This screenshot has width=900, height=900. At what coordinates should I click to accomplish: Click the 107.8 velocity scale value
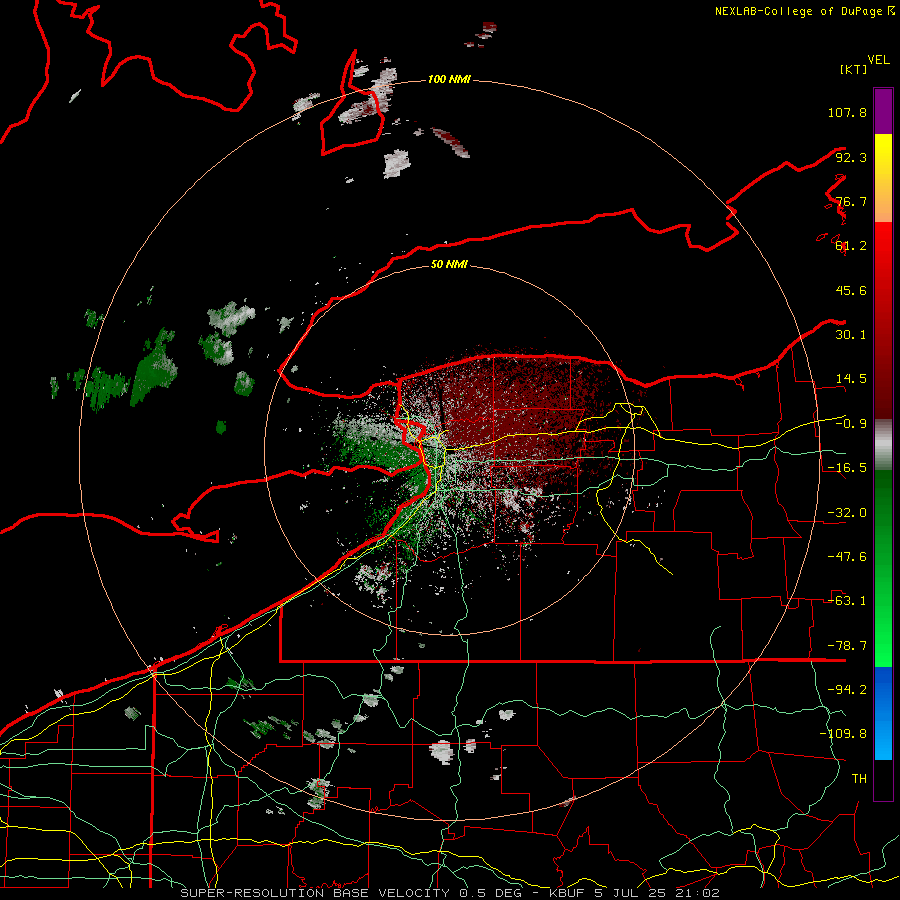(847, 112)
